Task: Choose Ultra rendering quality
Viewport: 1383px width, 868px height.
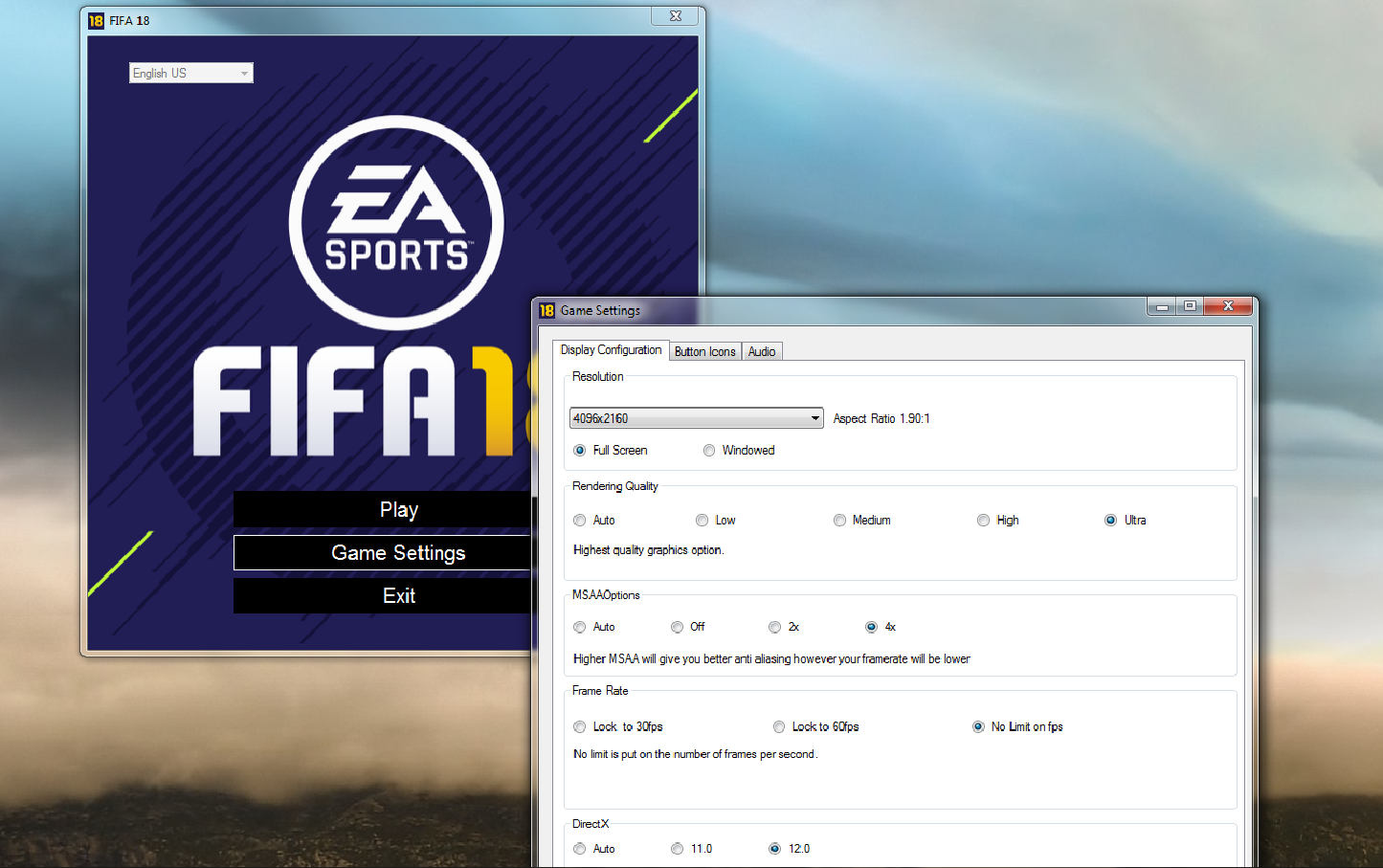Action: [1110, 521]
